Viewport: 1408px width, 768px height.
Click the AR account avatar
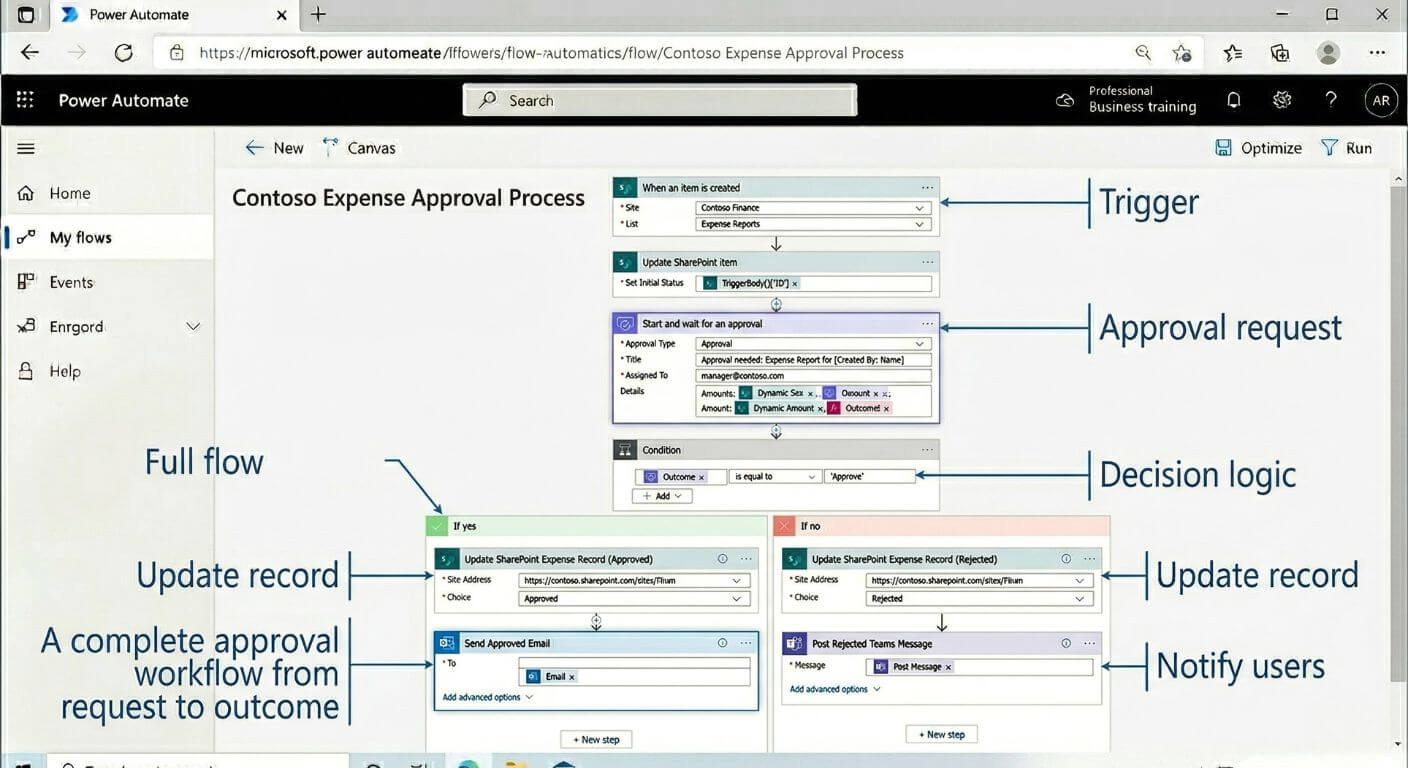1381,100
